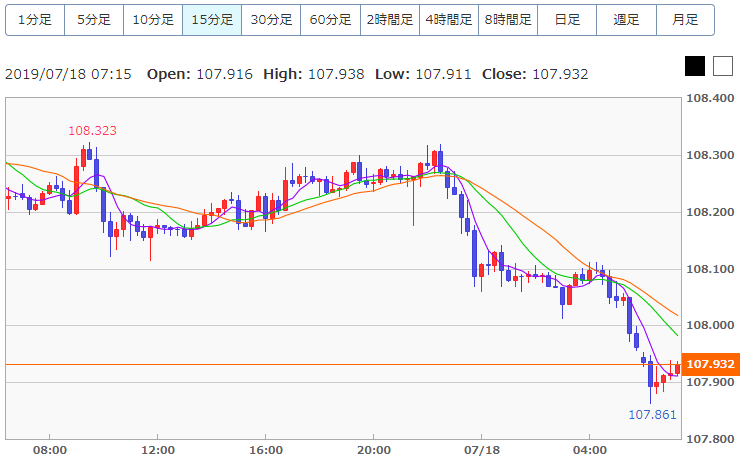Screen dimensions: 746x466
Task: Click the 107.800 price axis label
Action: (x=710, y=439)
